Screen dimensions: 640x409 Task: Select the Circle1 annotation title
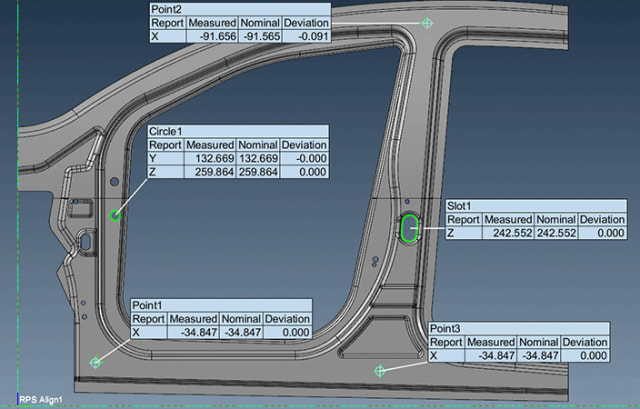click(166, 132)
